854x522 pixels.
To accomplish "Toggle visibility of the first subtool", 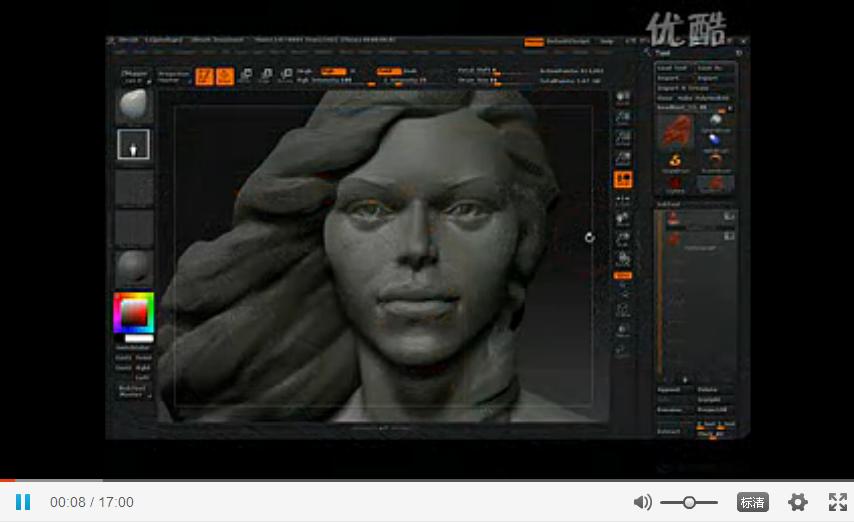I will [729, 217].
